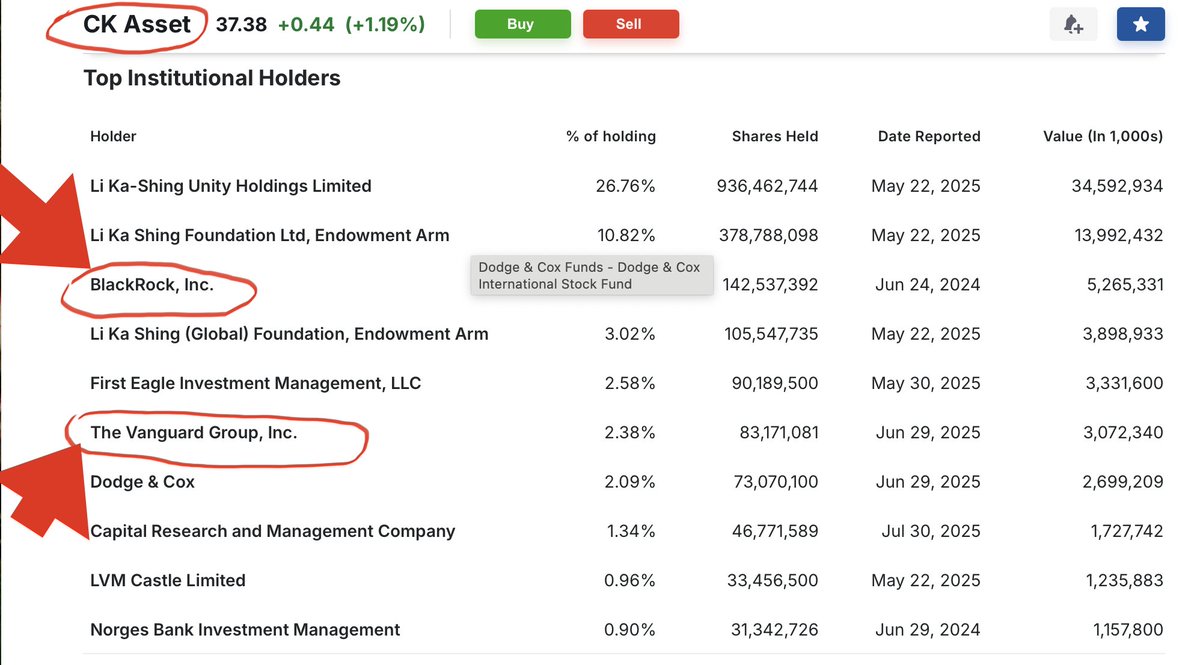
Task: Select the BlackRock, Inc. holder
Action: [152, 284]
